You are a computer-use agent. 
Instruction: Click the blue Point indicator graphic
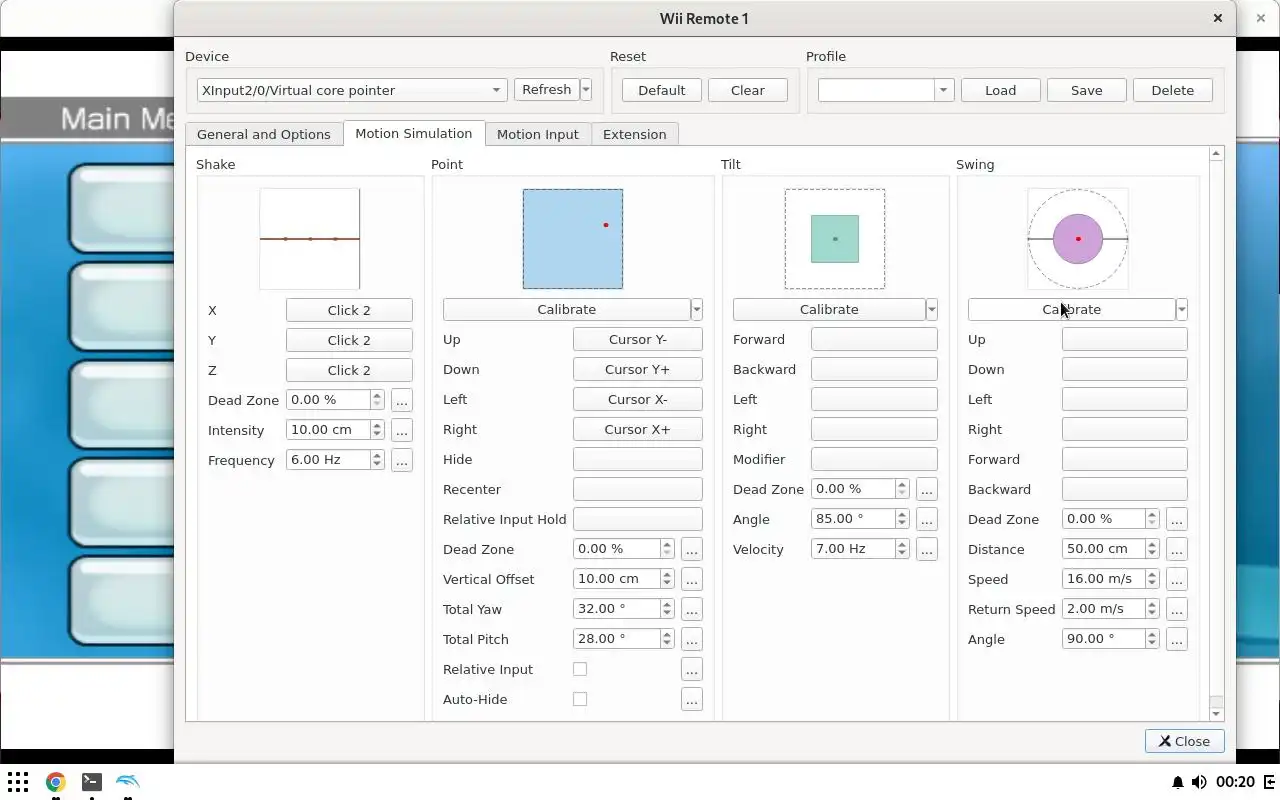(x=573, y=239)
